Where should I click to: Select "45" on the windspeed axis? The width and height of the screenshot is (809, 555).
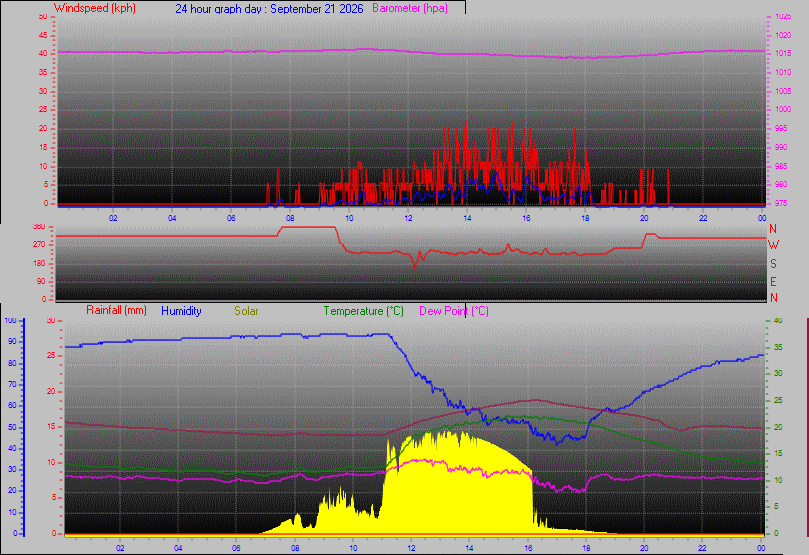[x=43, y=36]
